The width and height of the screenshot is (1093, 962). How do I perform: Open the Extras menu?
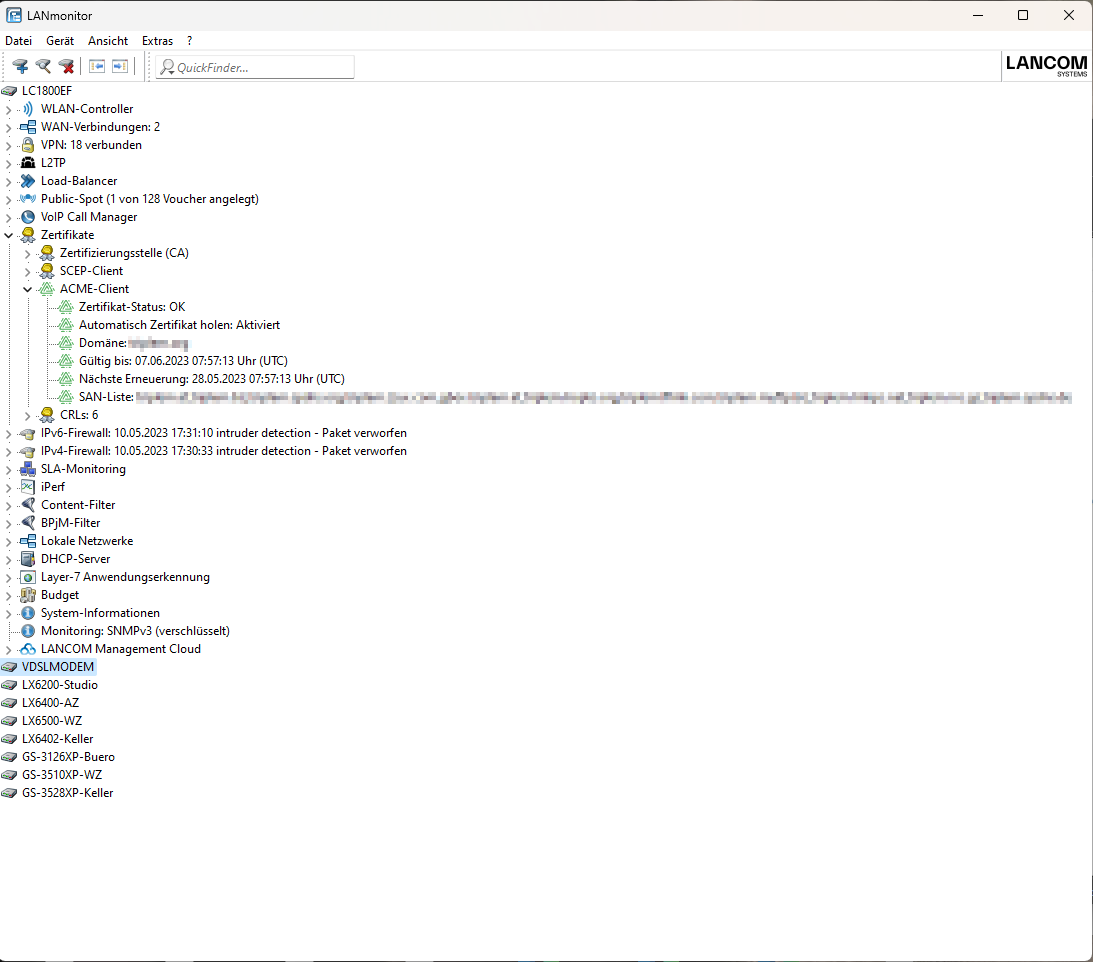(x=157, y=41)
